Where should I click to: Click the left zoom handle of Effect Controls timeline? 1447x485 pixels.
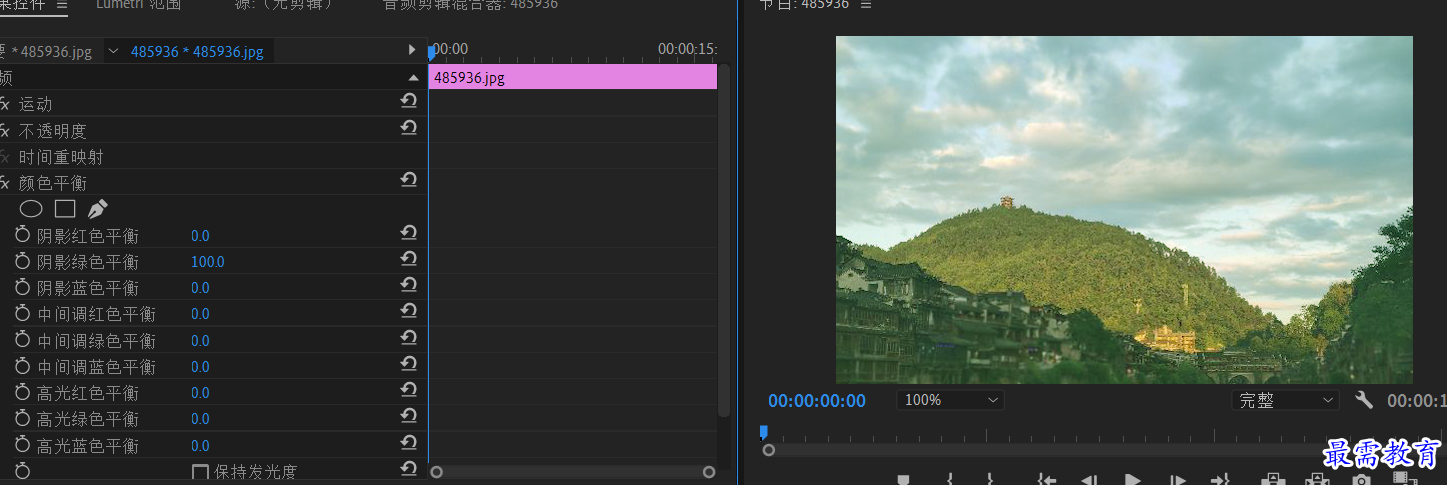click(436, 472)
